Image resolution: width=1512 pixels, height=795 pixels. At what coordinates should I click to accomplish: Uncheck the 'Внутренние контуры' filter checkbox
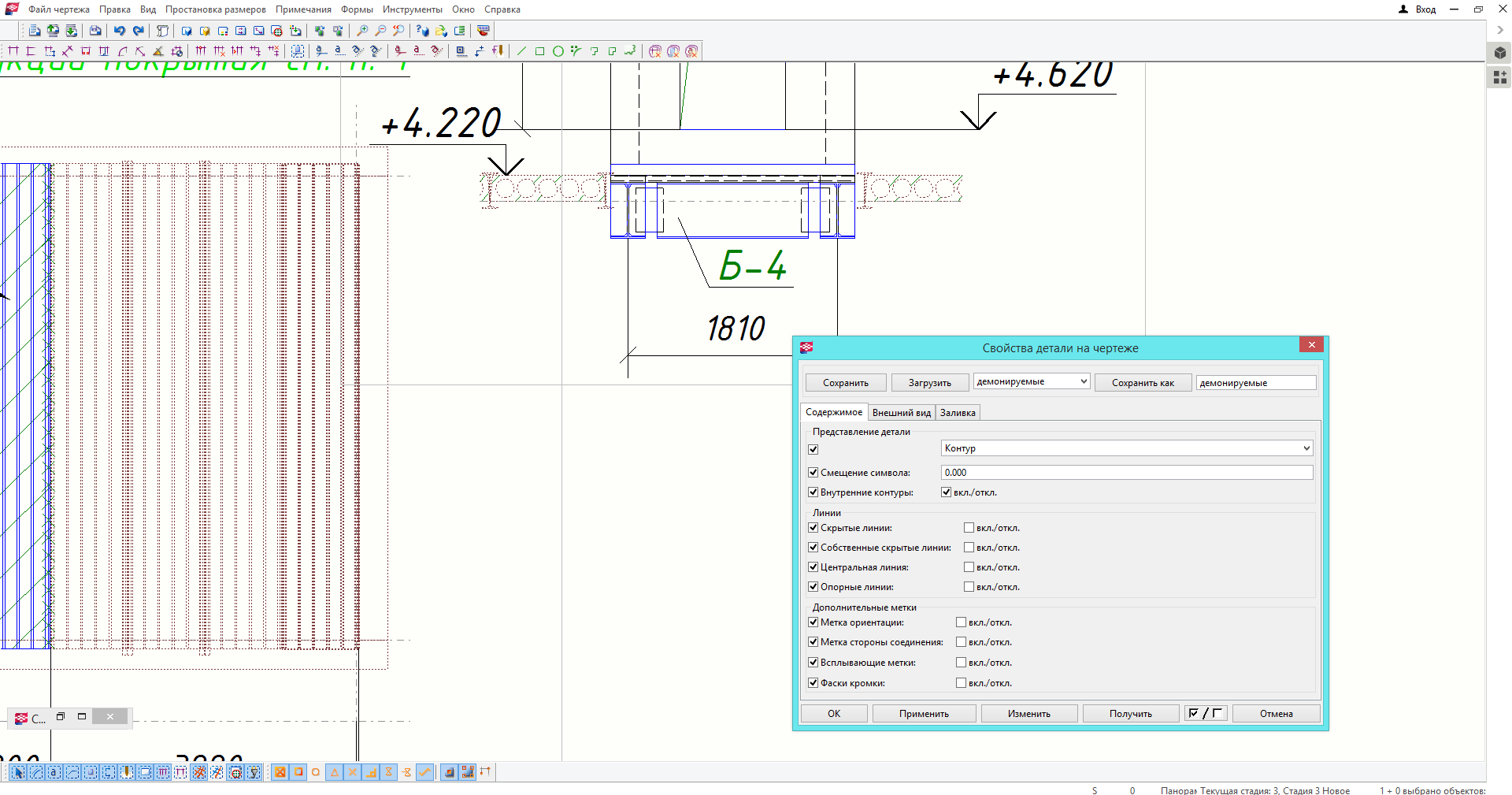[x=813, y=492]
